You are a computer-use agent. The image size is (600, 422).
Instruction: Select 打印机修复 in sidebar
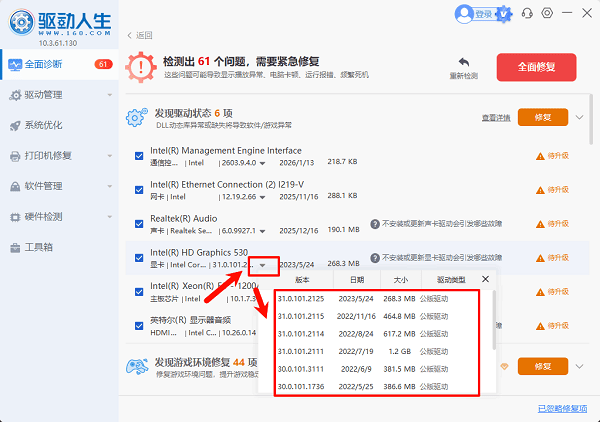60,156
